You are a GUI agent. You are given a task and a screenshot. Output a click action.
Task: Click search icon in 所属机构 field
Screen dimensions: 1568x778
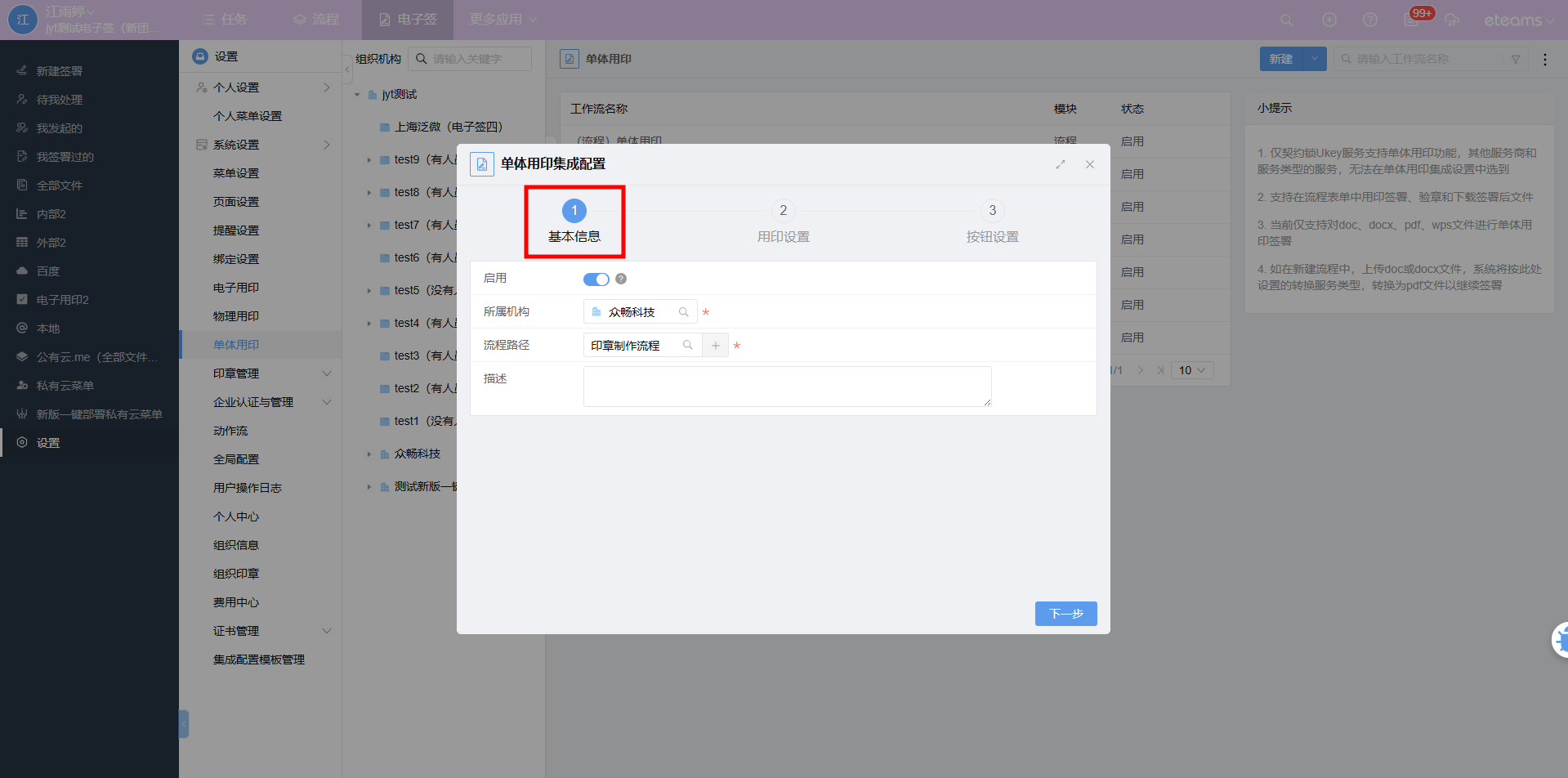(683, 312)
